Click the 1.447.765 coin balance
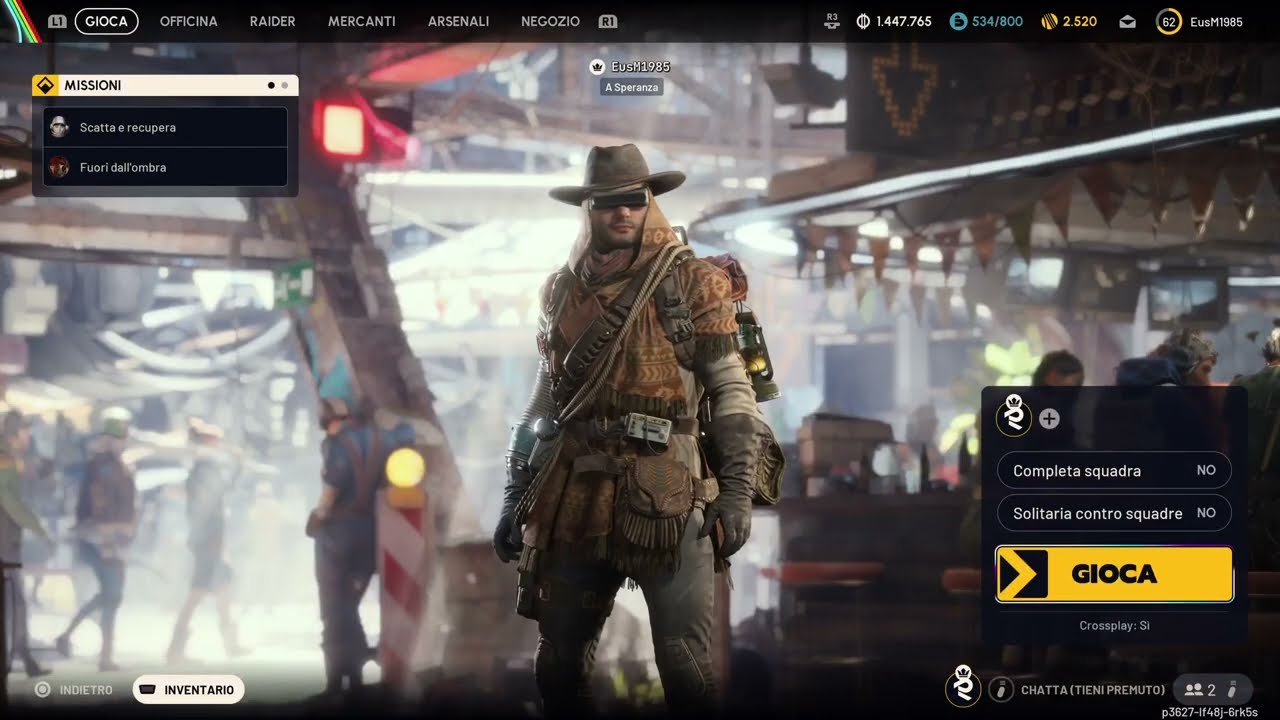This screenshot has width=1280, height=720. [904, 21]
